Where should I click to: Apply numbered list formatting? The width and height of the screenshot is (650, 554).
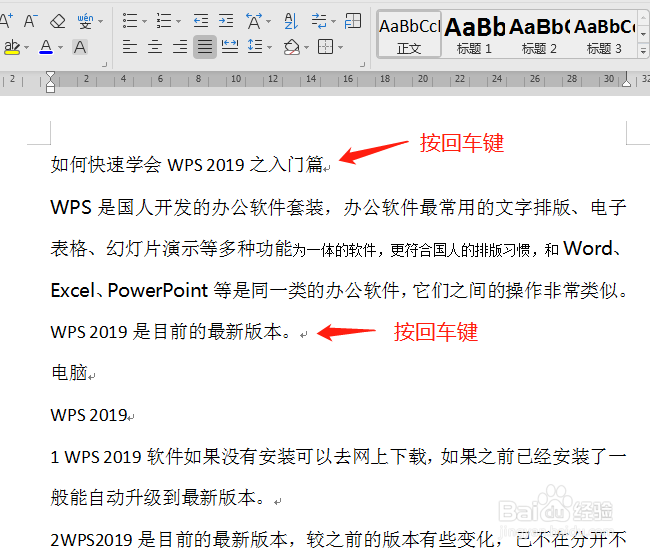tap(164, 21)
